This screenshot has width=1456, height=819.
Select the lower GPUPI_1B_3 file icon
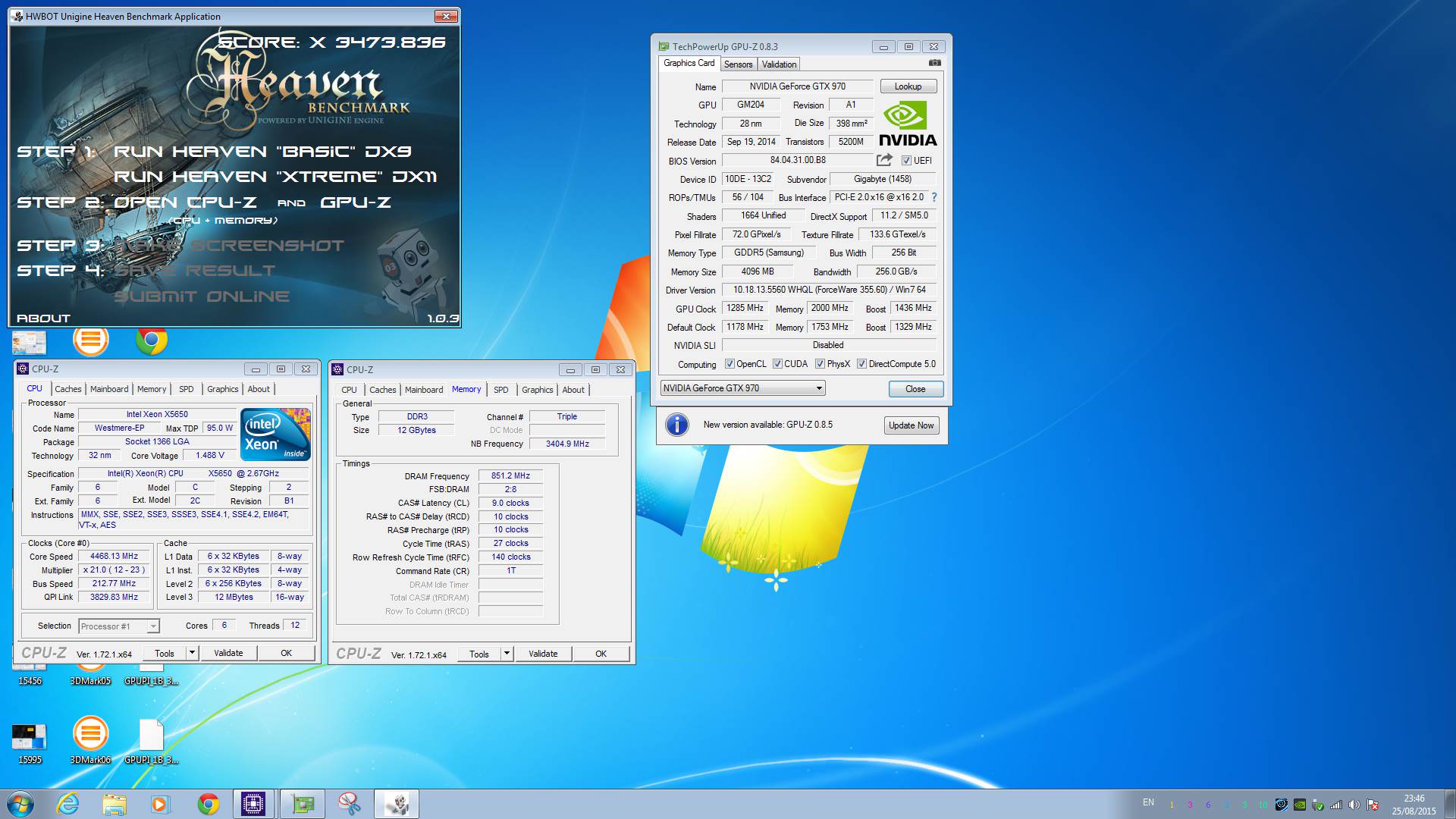152,740
